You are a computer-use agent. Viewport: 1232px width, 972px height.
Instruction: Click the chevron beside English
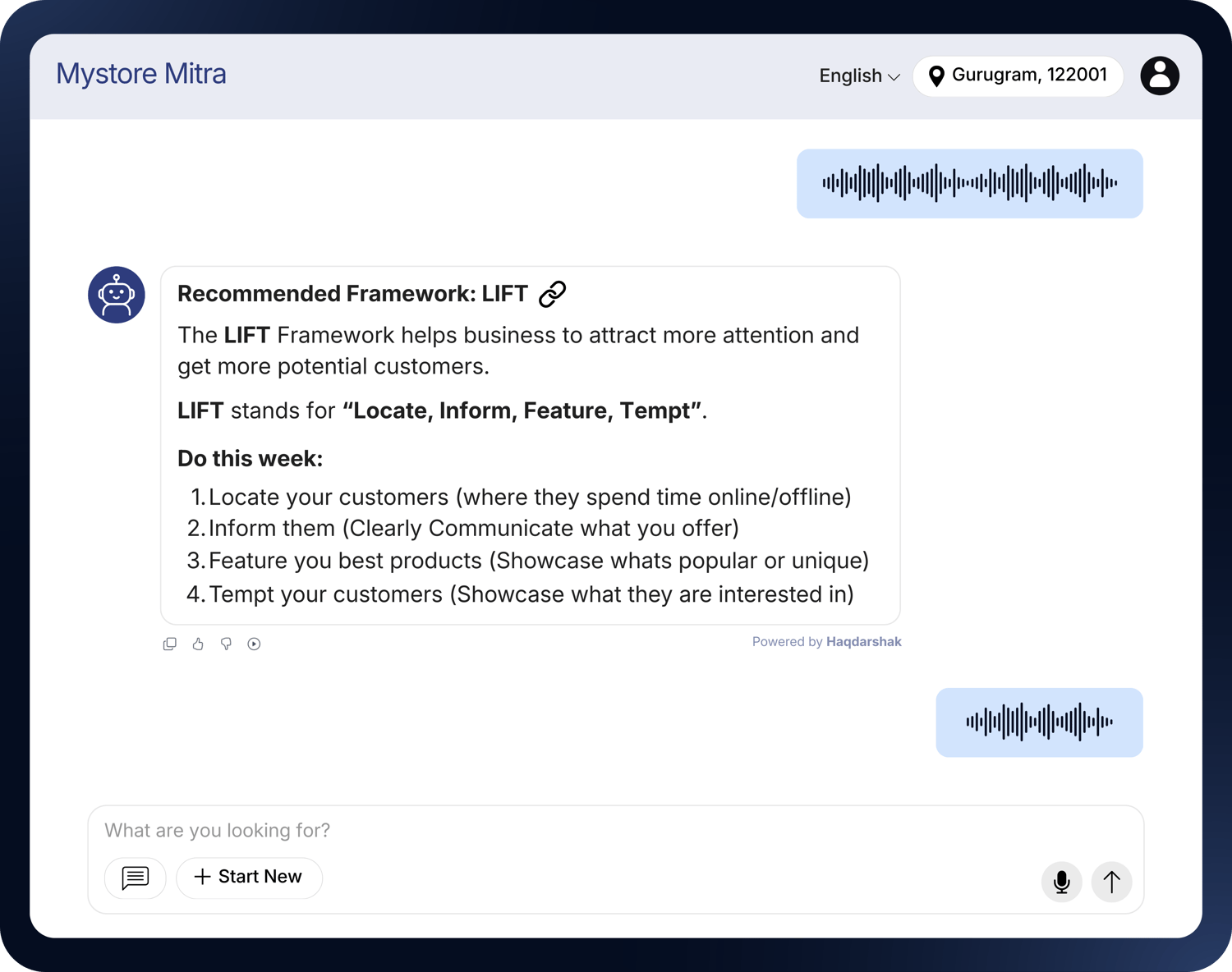click(x=894, y=77)
